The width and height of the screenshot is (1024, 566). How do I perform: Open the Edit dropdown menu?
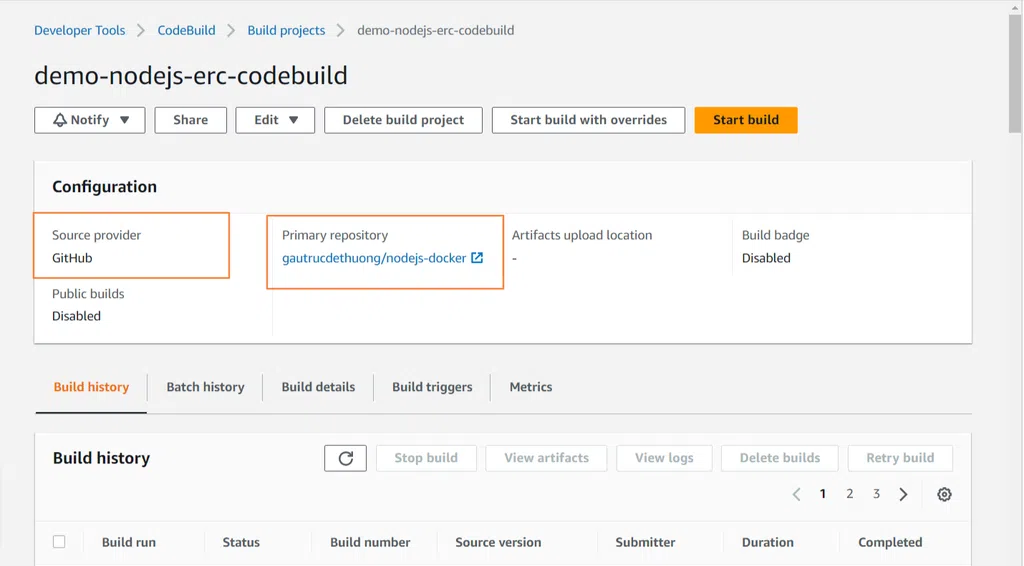[x=275, y=120]
